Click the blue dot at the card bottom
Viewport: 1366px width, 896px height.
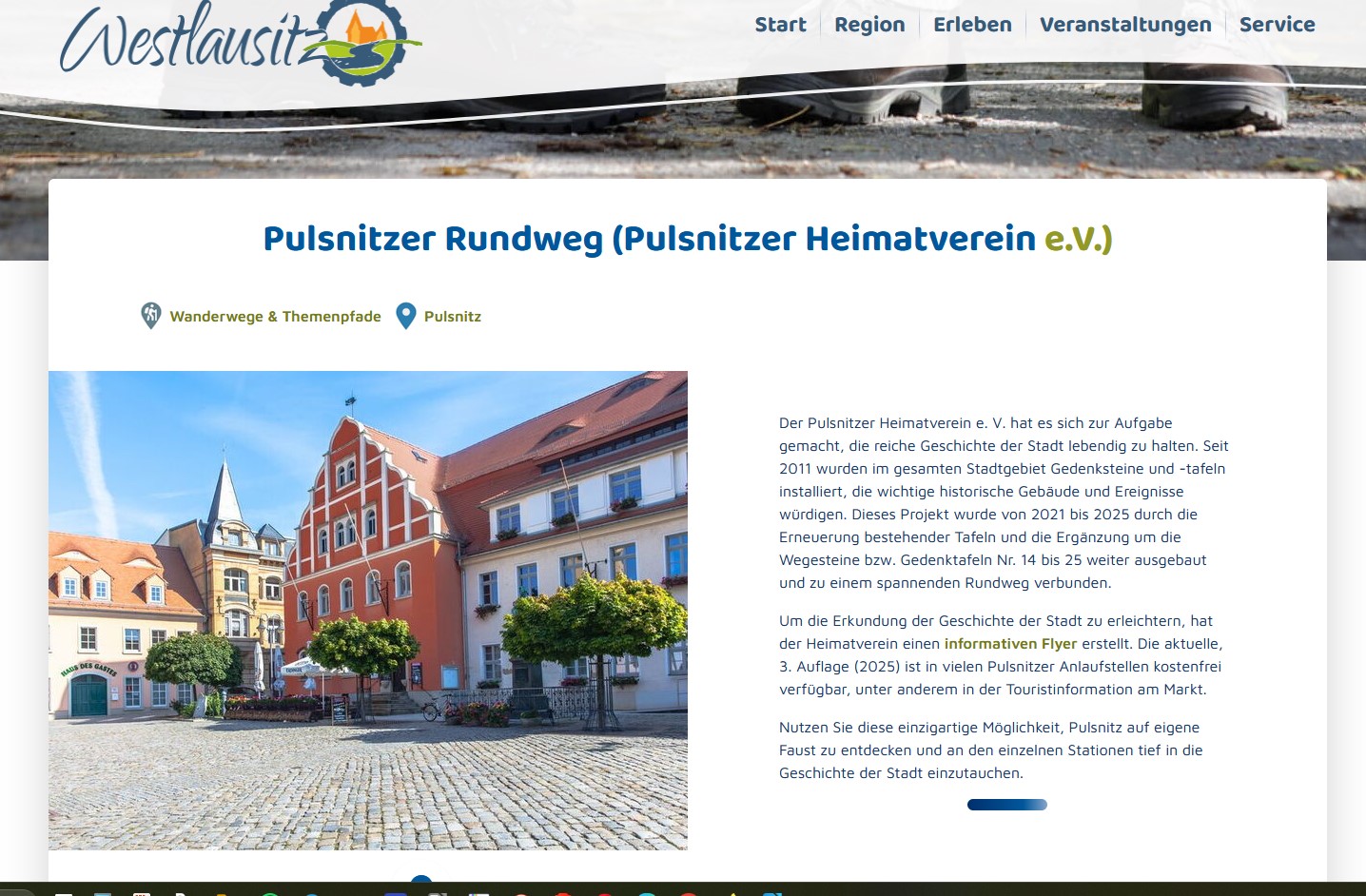(x=421, y=880)
